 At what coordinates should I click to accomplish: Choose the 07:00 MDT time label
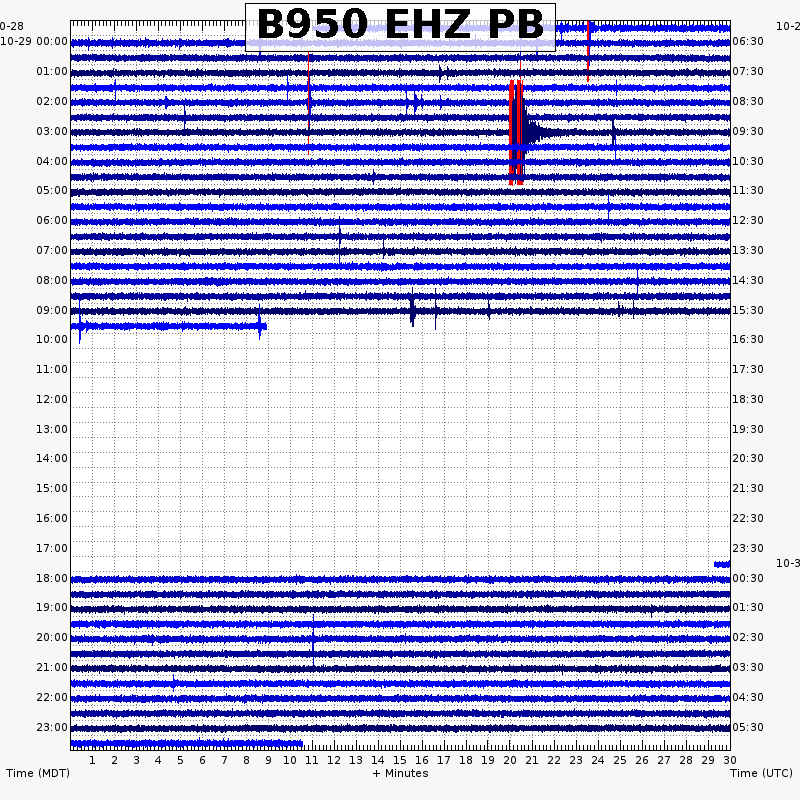[x=52, y=251]
